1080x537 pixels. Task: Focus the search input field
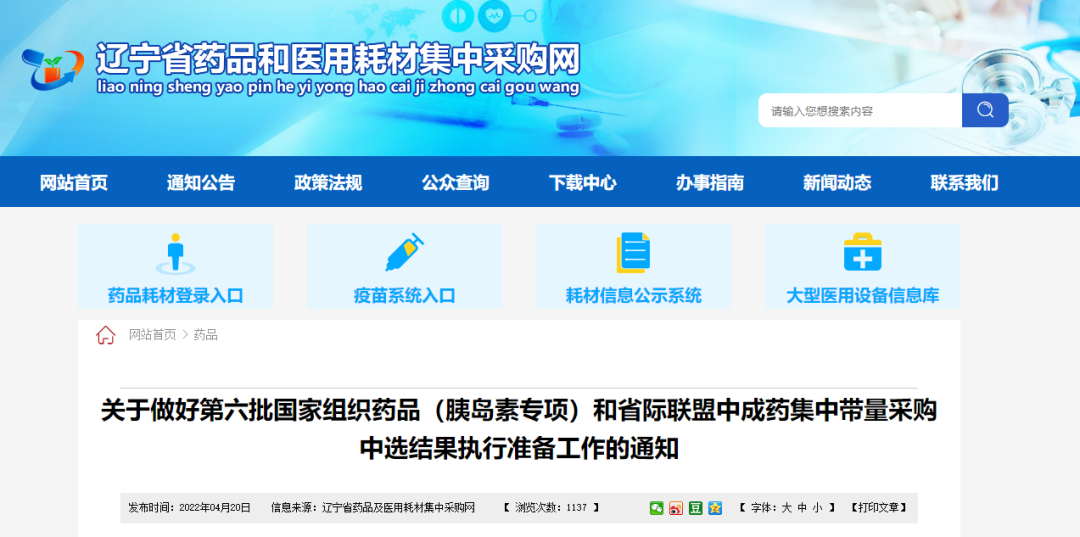(860, 110)
